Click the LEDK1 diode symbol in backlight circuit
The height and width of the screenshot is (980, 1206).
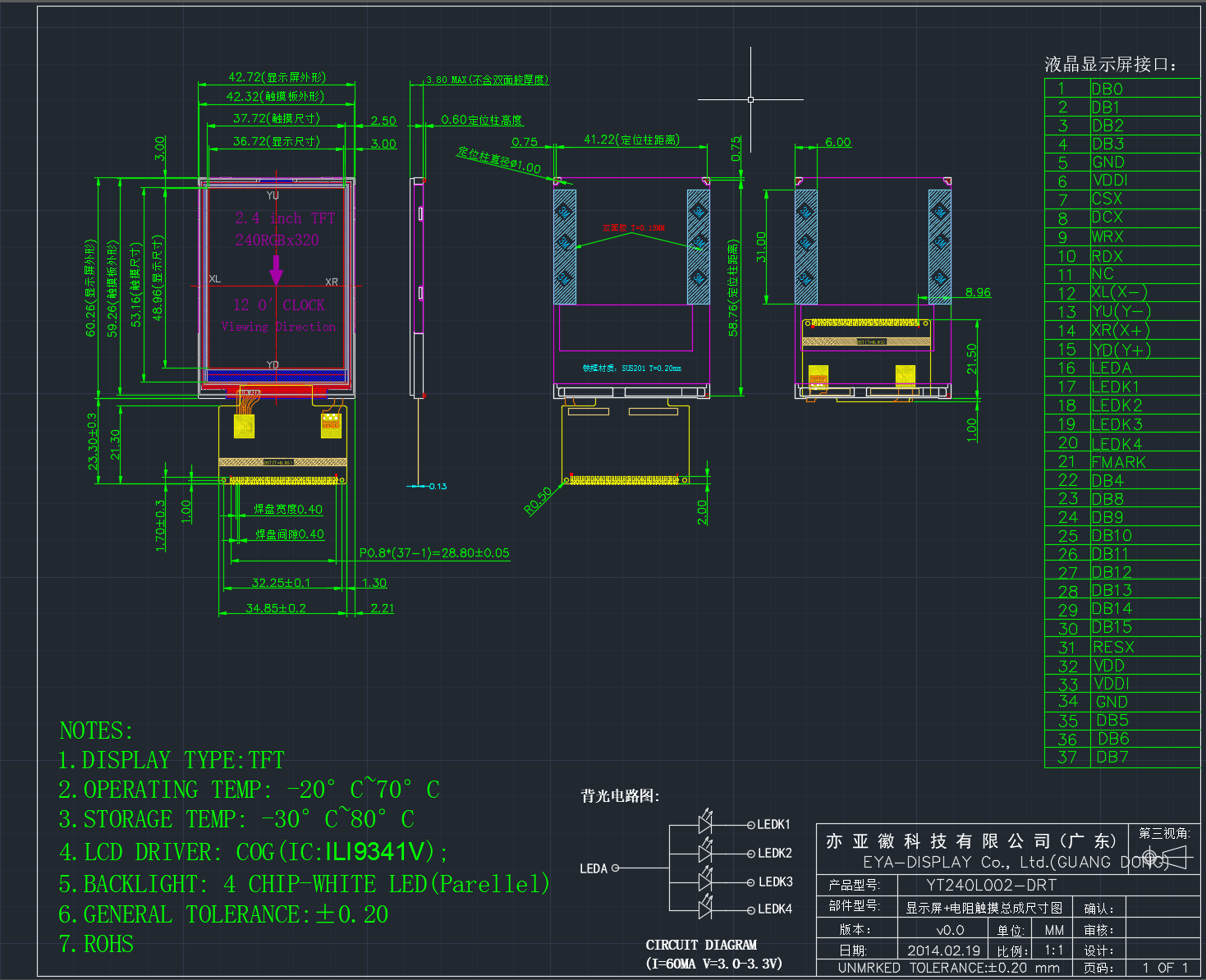coord(704,823)
